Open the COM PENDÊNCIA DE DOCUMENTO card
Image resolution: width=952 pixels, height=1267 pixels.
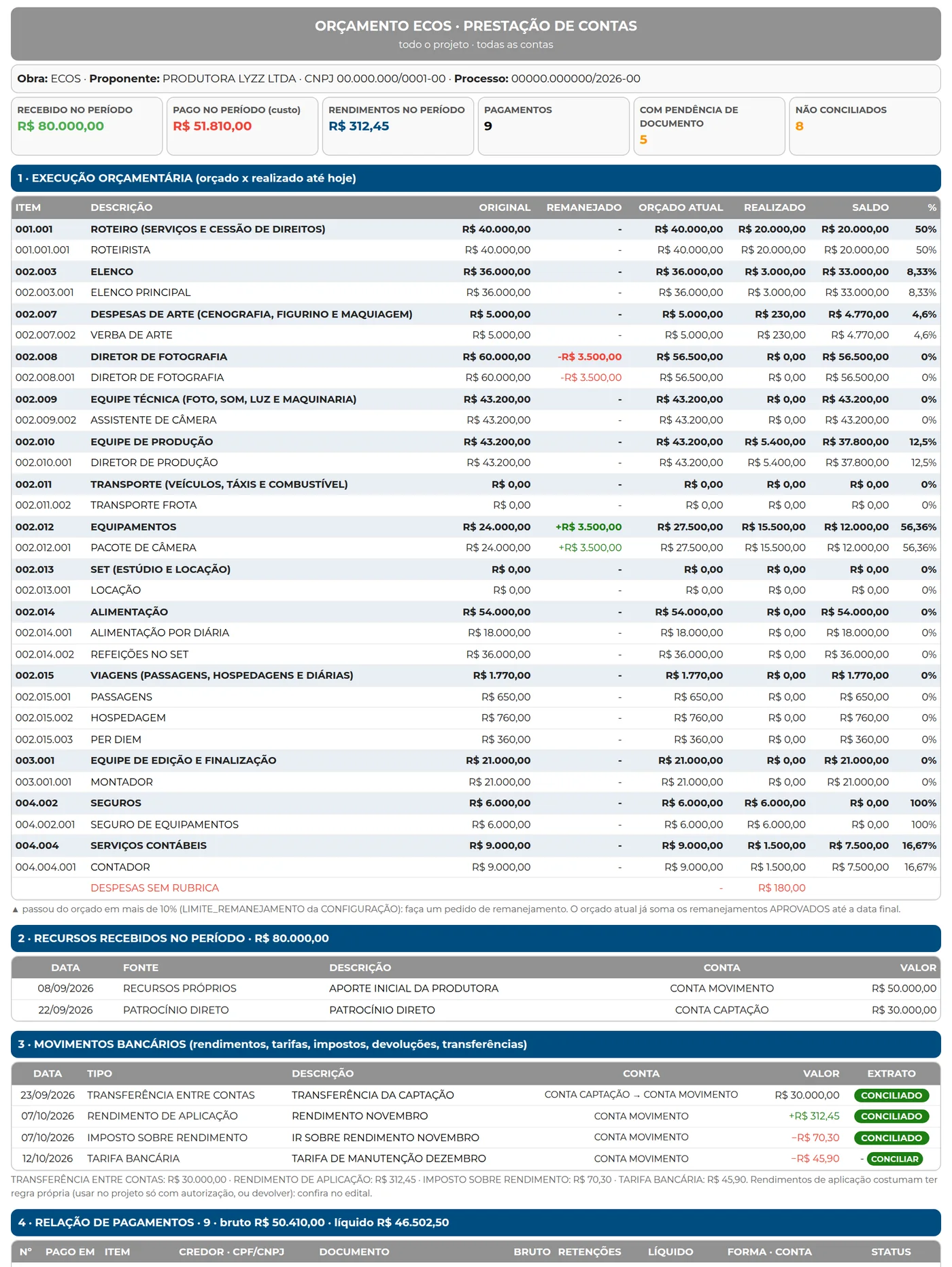(x=709, y=126)
